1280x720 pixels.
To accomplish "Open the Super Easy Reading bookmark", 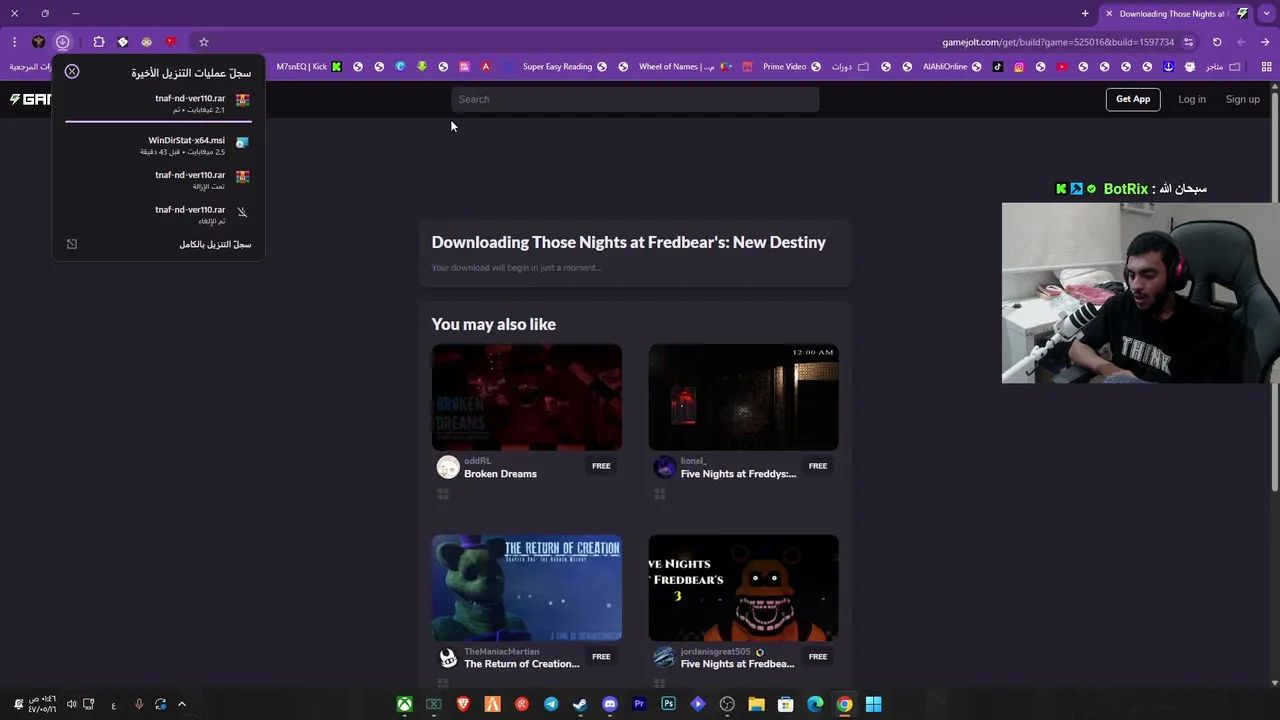I will [x=564, y=67].
